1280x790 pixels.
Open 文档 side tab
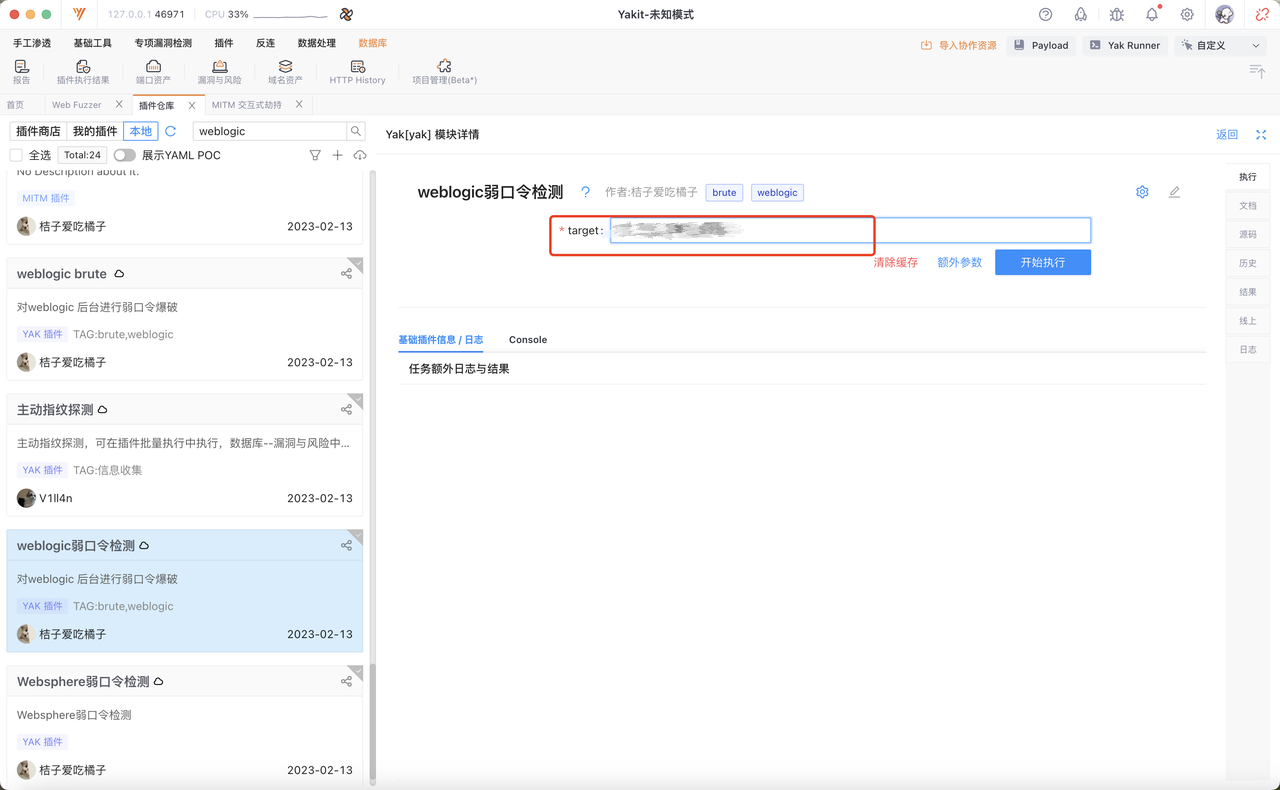[x=1247, y=205]
